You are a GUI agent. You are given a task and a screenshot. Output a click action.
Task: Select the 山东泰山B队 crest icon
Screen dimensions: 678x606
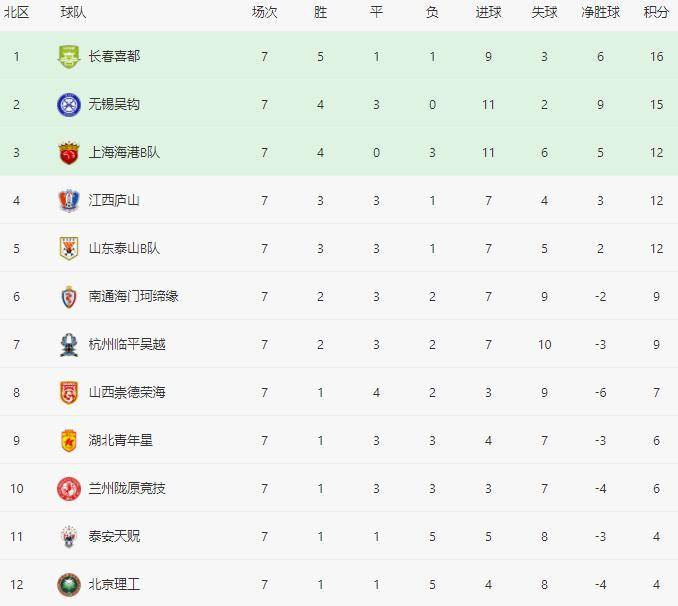69,249
